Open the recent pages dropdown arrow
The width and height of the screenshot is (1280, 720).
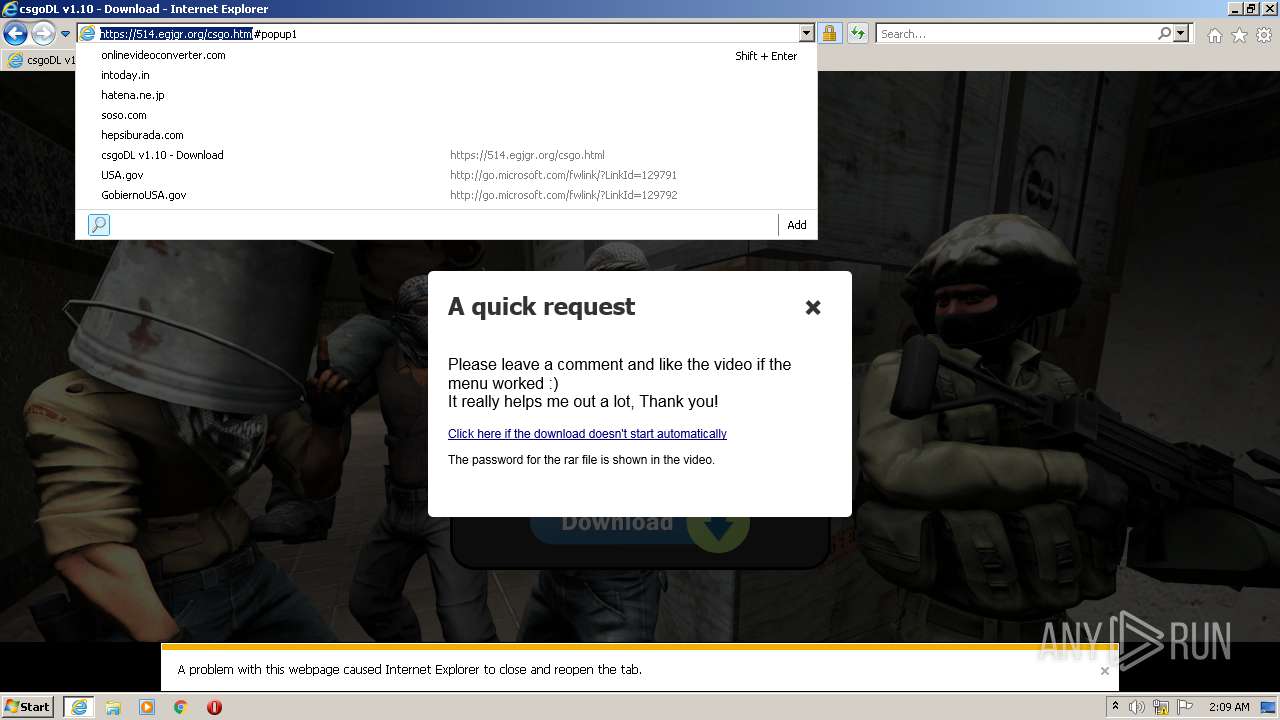(65, 34)
